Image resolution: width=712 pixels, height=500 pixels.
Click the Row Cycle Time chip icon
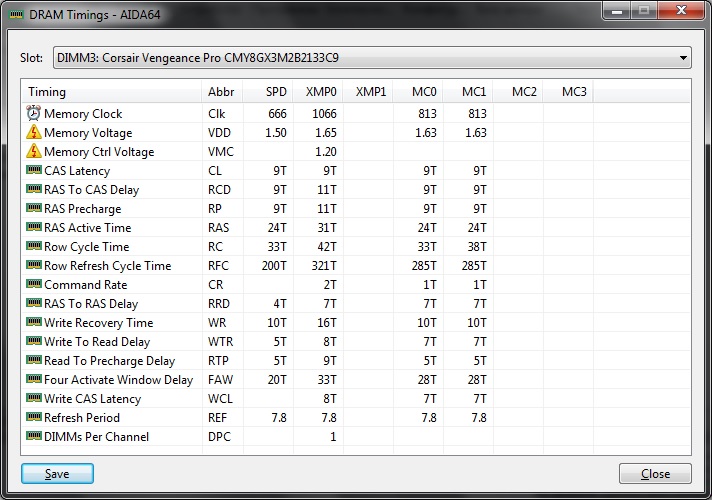pos(34,246)
